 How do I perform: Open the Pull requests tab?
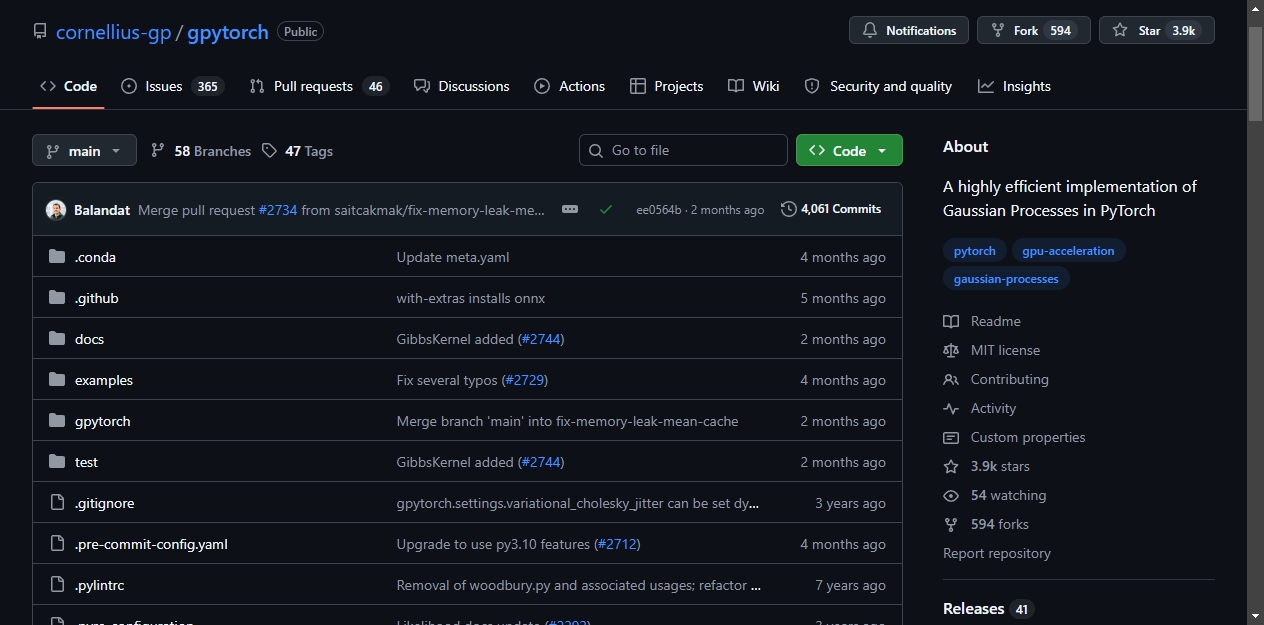[318, 86]
